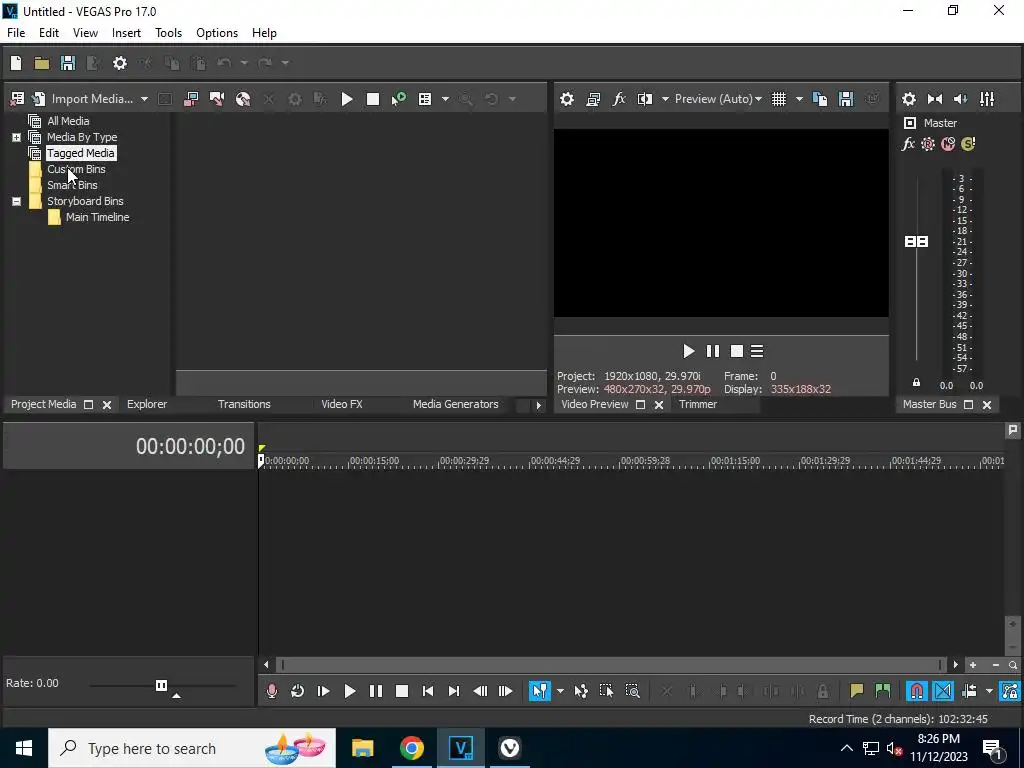The image size is (1024, 768).
Task: Select All Media in the tree
Action: [68, 121]
